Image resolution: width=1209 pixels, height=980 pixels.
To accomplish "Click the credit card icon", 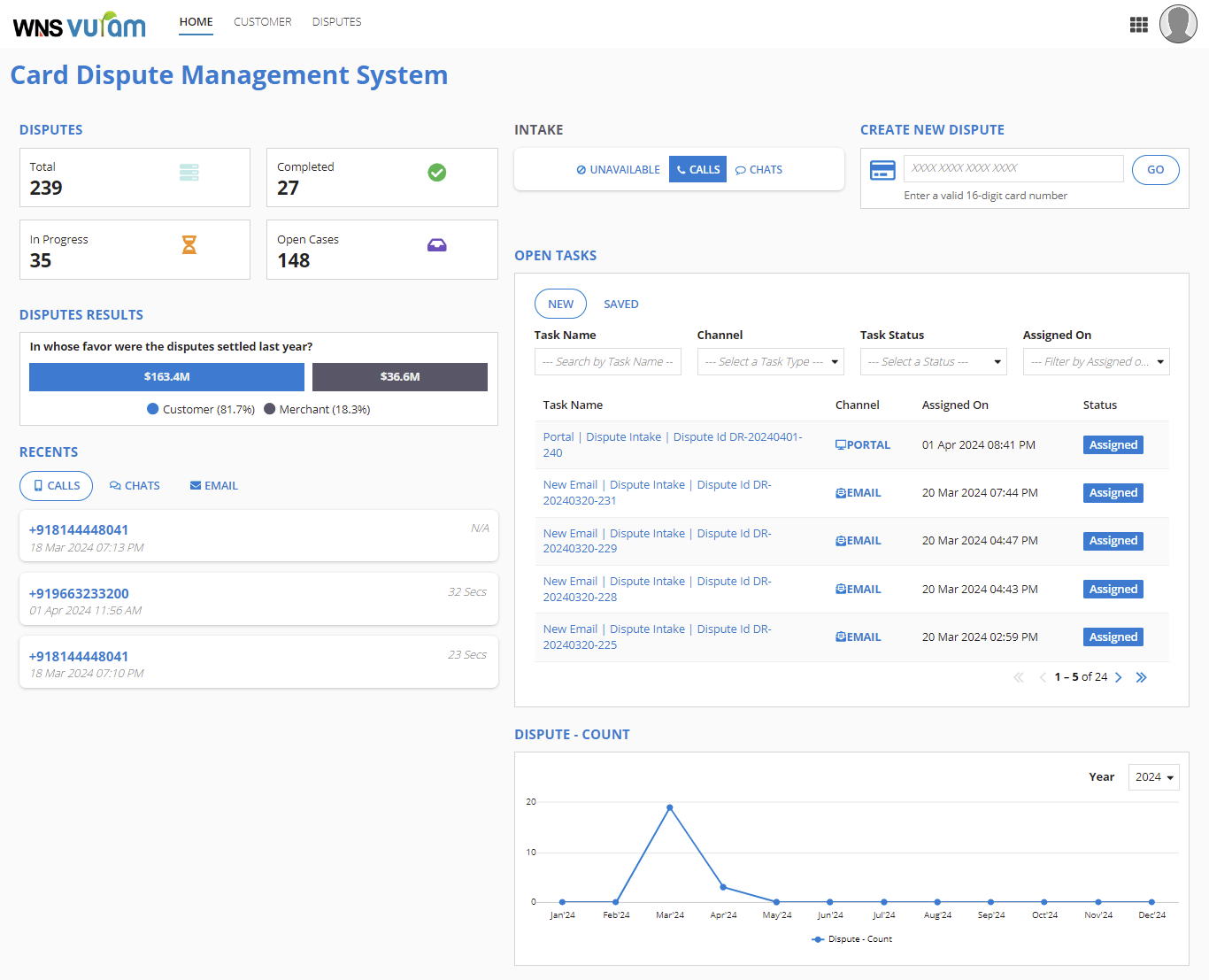I will [882, 170].
